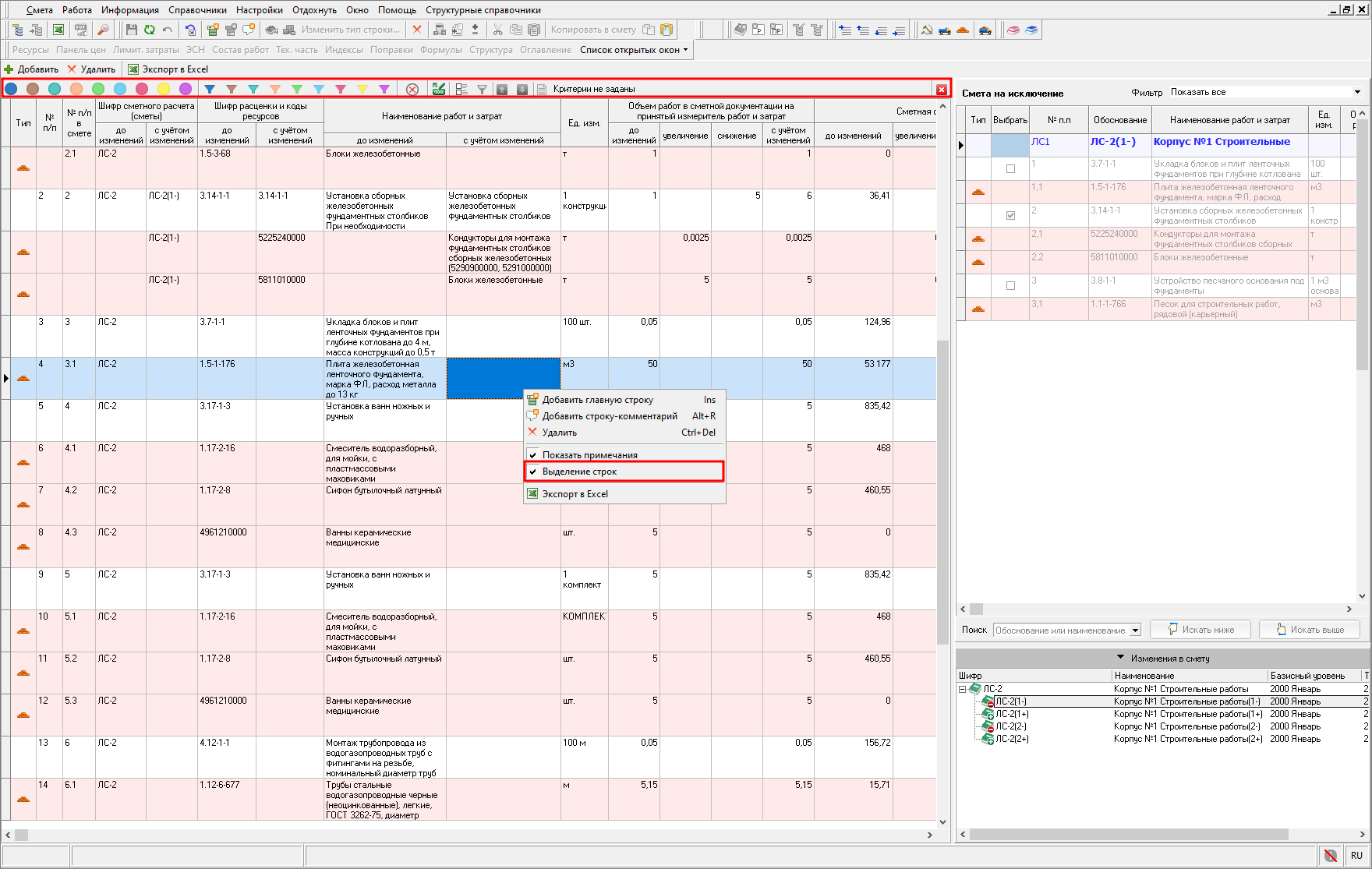Select the ЛС-2(2-) tree item

point(1011,726)
